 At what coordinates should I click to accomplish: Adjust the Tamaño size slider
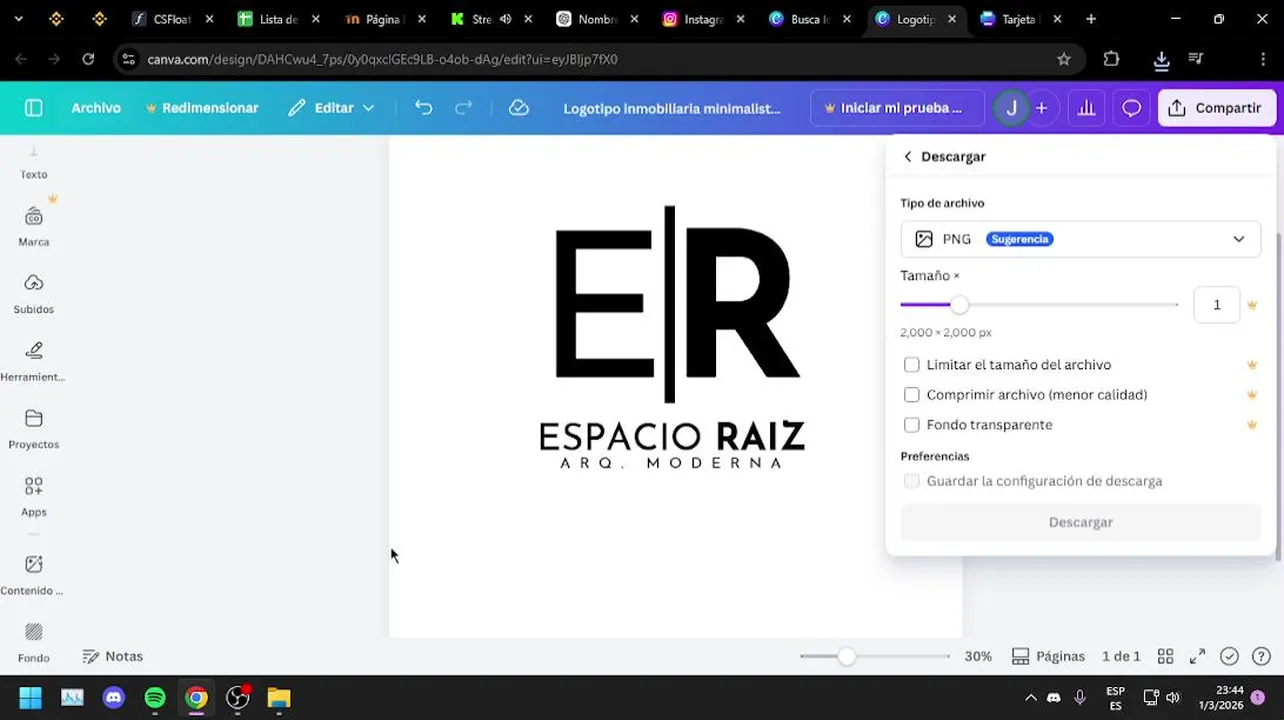[959, 305]
